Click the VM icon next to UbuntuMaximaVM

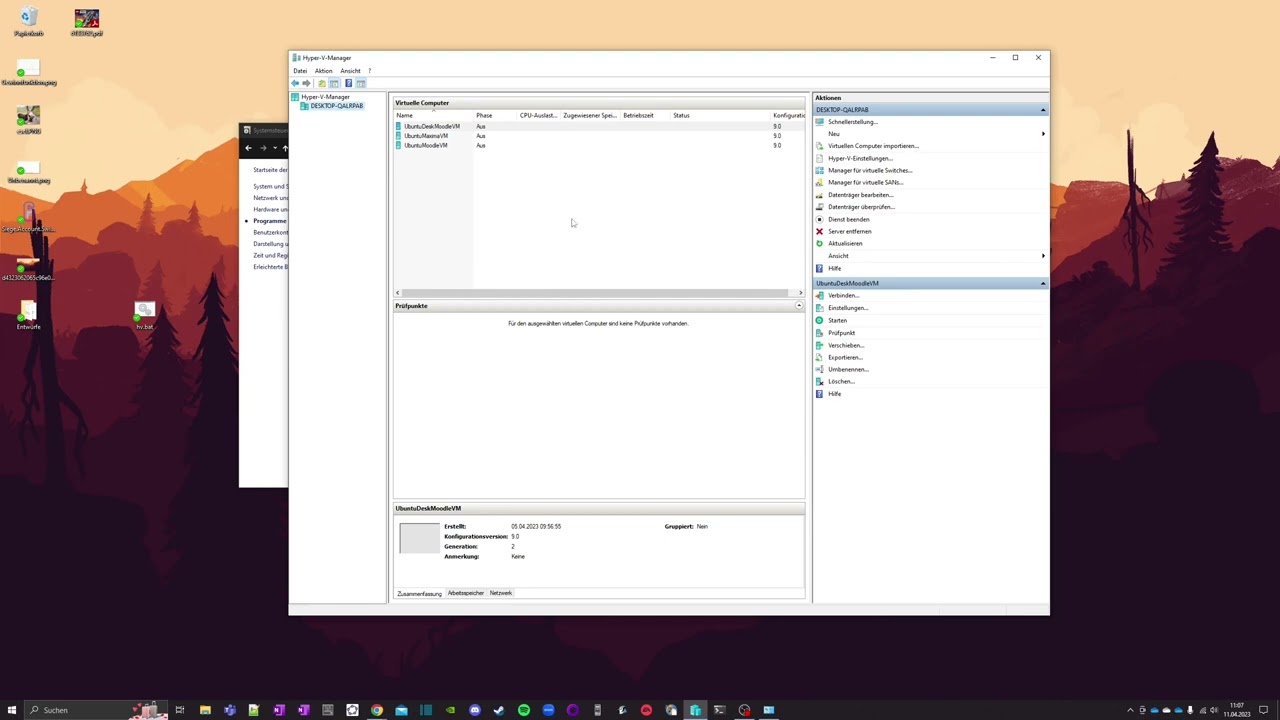pyautogui.click(x=399, y=136)
